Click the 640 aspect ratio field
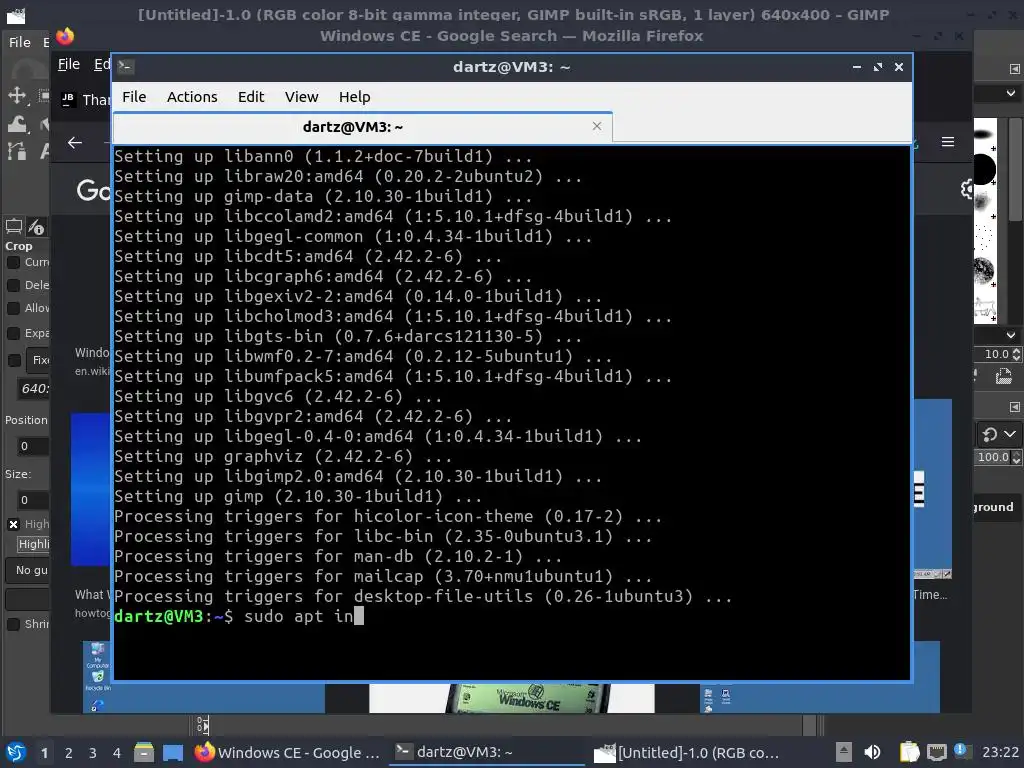 click(34, 389)
